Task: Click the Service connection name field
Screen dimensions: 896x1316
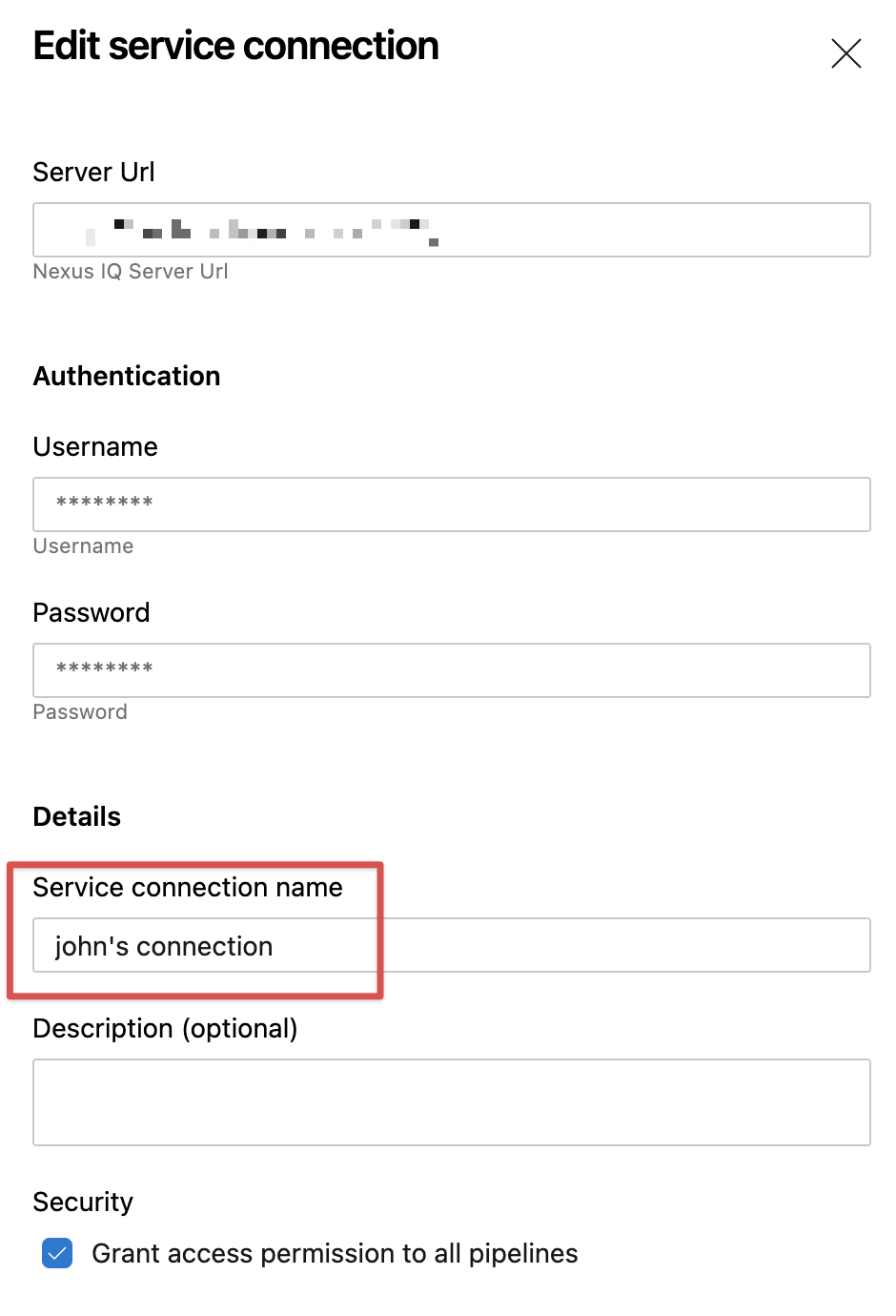Action: pyautogui.click(x=451, y=945)
